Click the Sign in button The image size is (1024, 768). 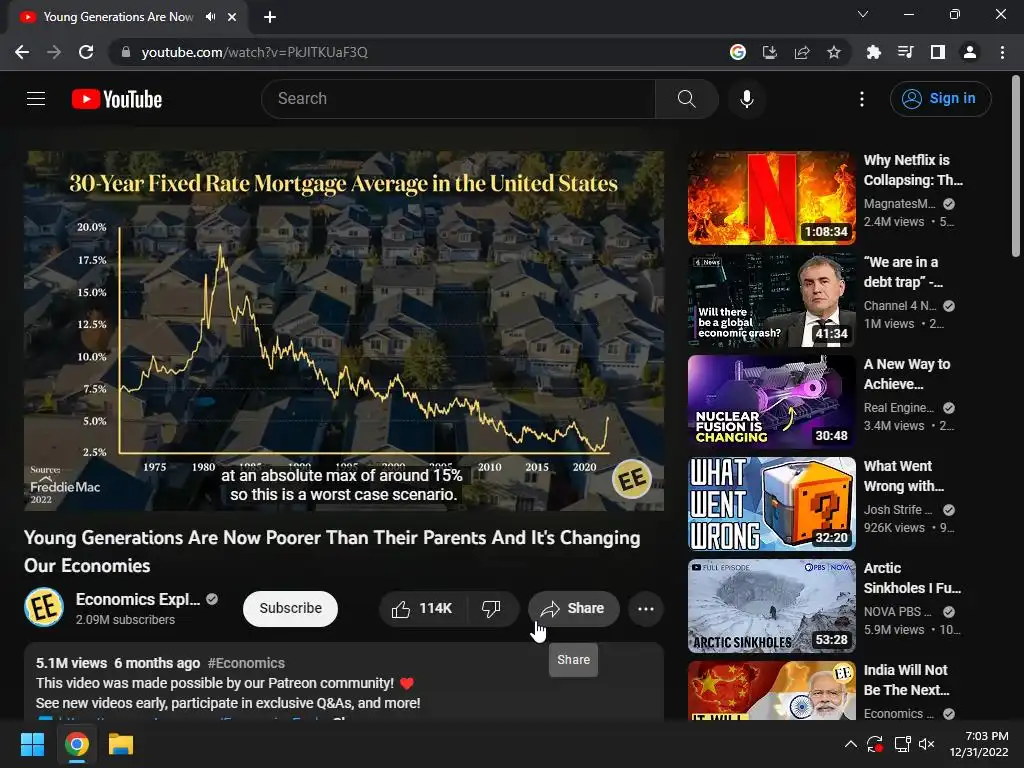(x=940, y=99)
